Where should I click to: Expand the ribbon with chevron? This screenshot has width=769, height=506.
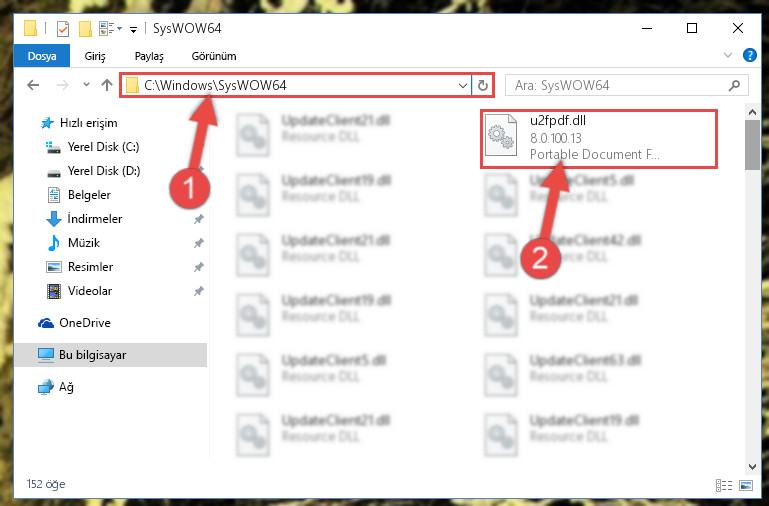pos(728,55)
